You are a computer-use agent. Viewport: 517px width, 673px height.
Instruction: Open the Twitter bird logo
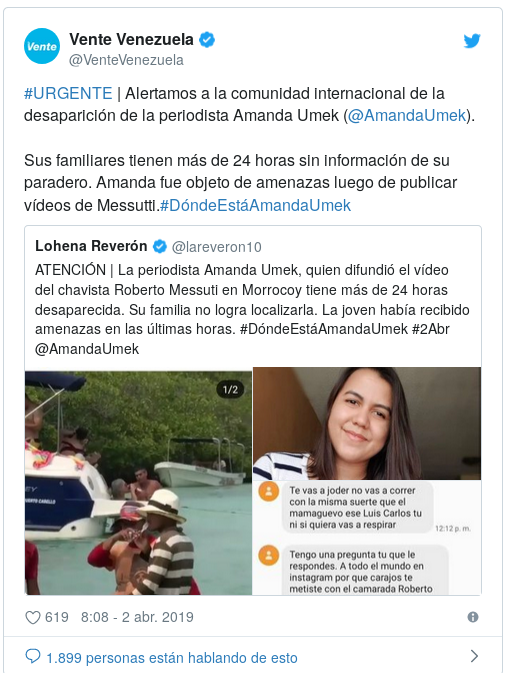pos(472,41)
